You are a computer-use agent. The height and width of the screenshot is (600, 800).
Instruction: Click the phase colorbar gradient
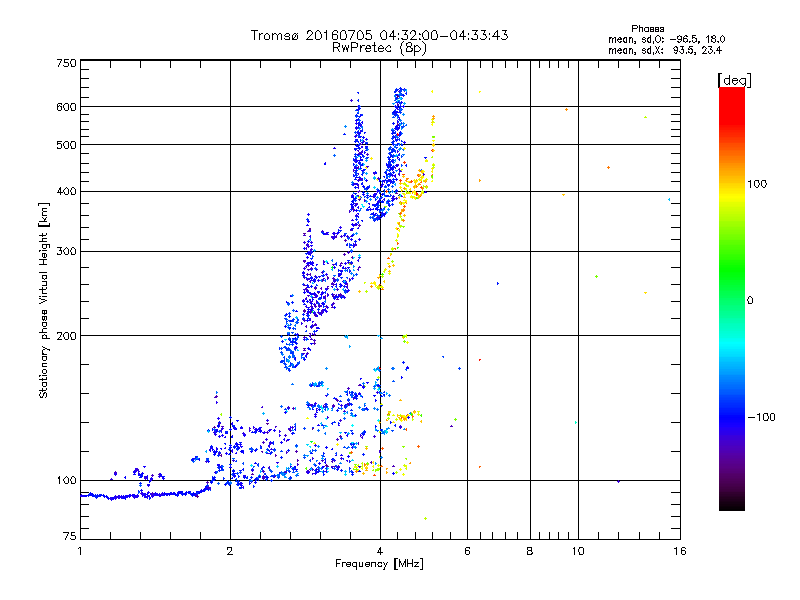(732, 298)
